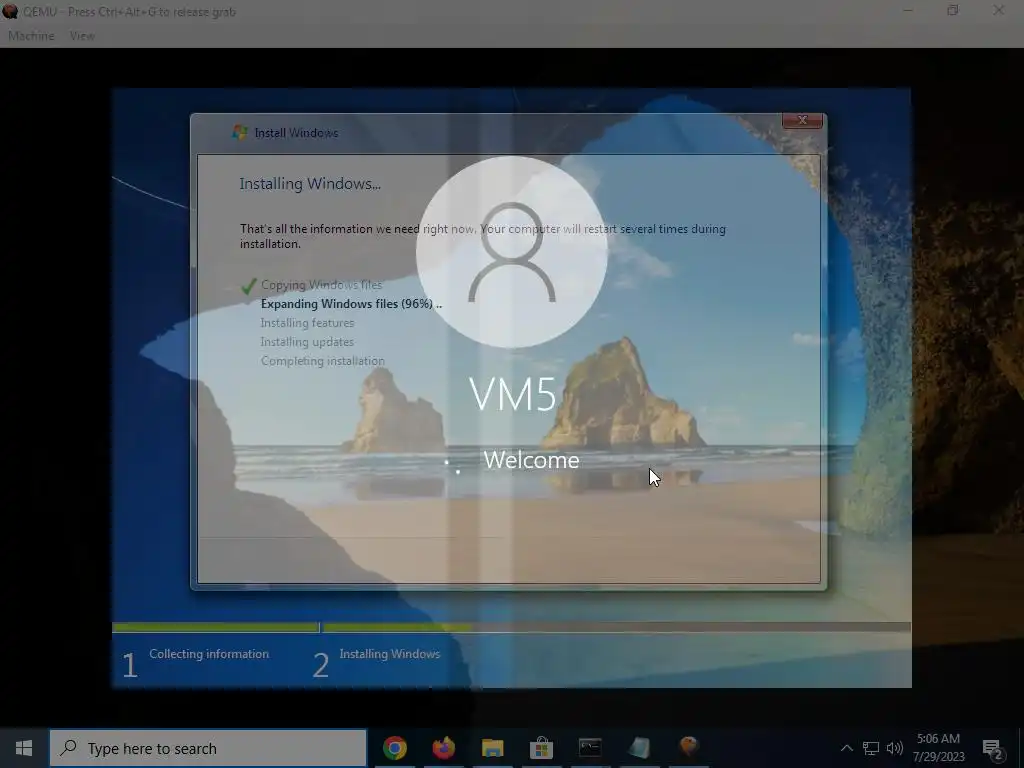Switch to QEMU taskbar icon
The width and height of the screenshot is (1024, 768).
pos(688,746)
